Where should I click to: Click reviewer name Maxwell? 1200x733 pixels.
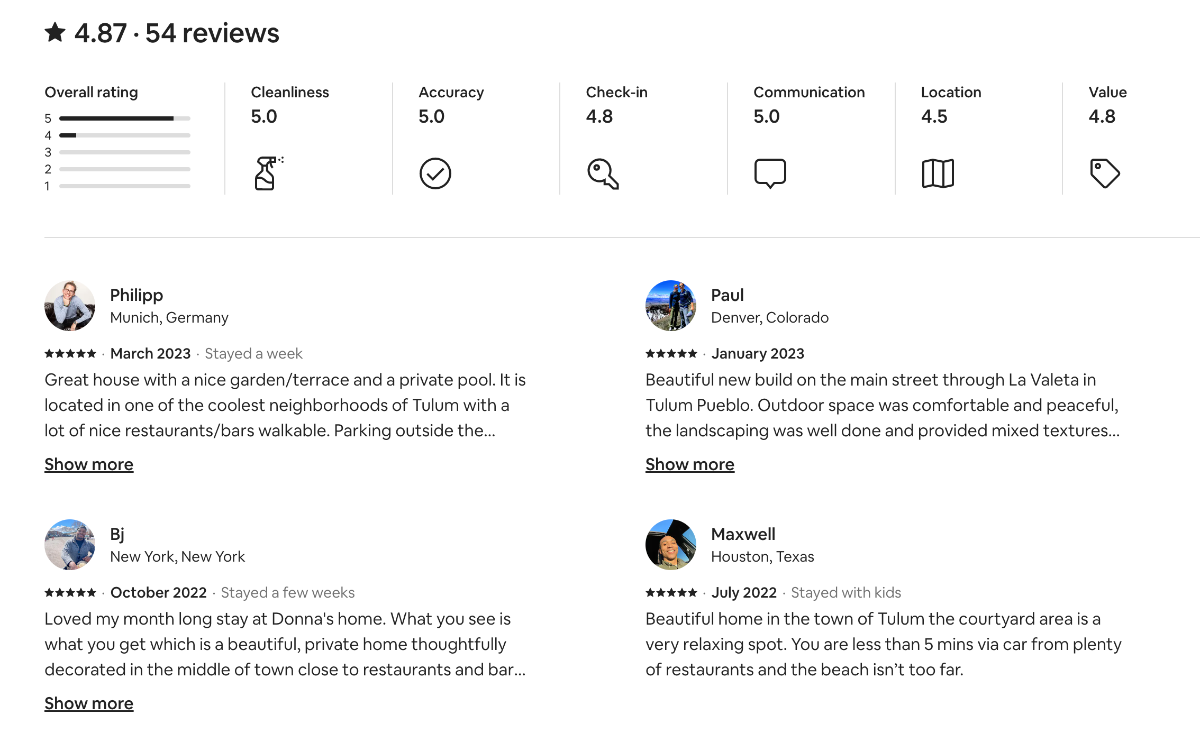click(743, 534)
